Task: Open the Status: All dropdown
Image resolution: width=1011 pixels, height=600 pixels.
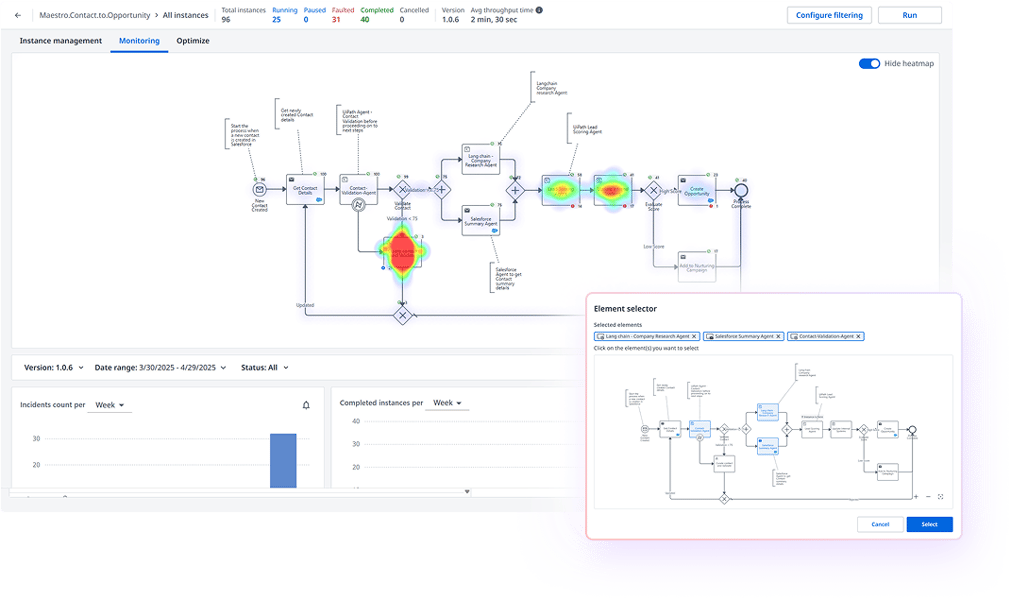Action: click(x=264, y=367)
